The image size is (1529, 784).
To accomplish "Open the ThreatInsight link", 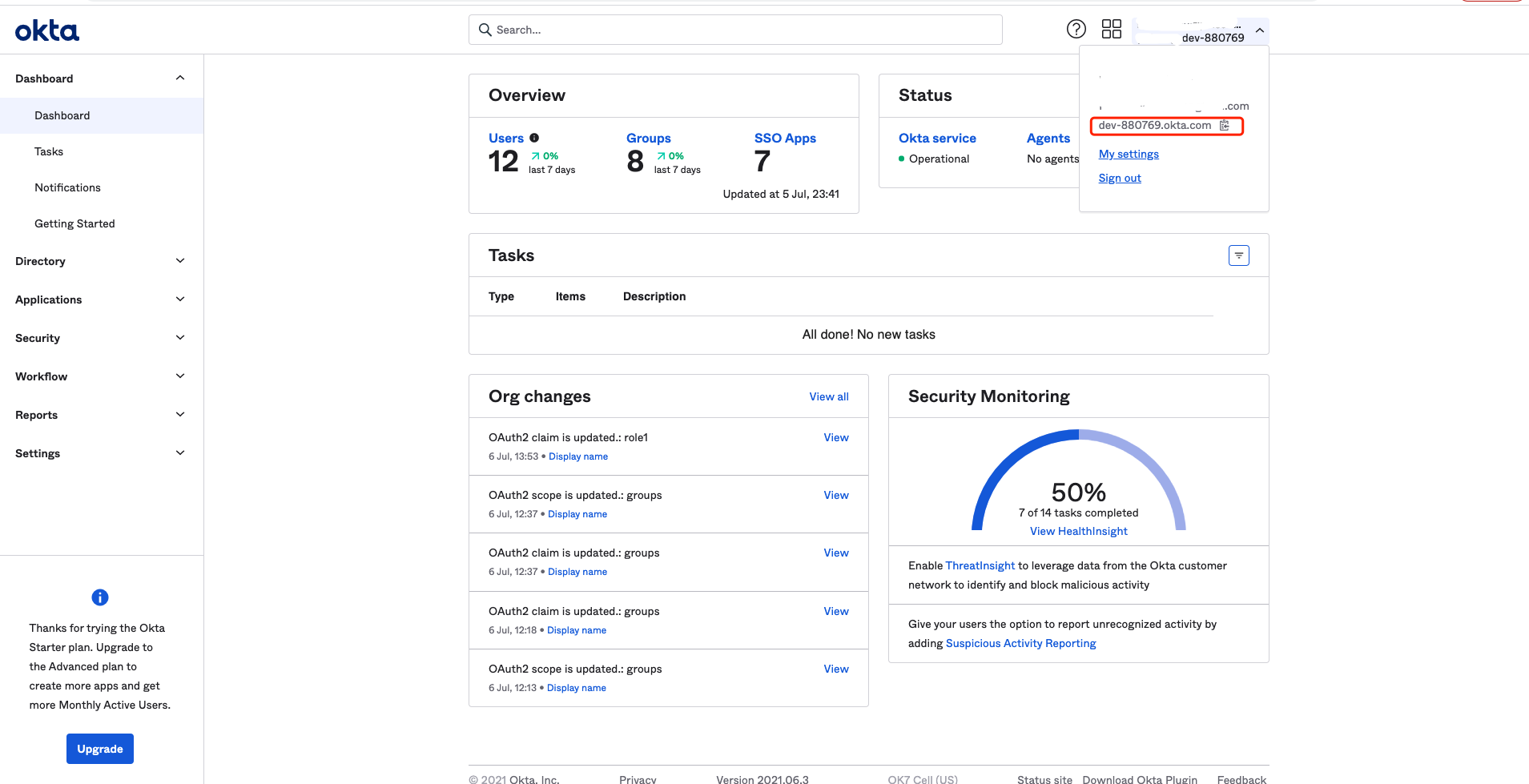I will point(980,565).
